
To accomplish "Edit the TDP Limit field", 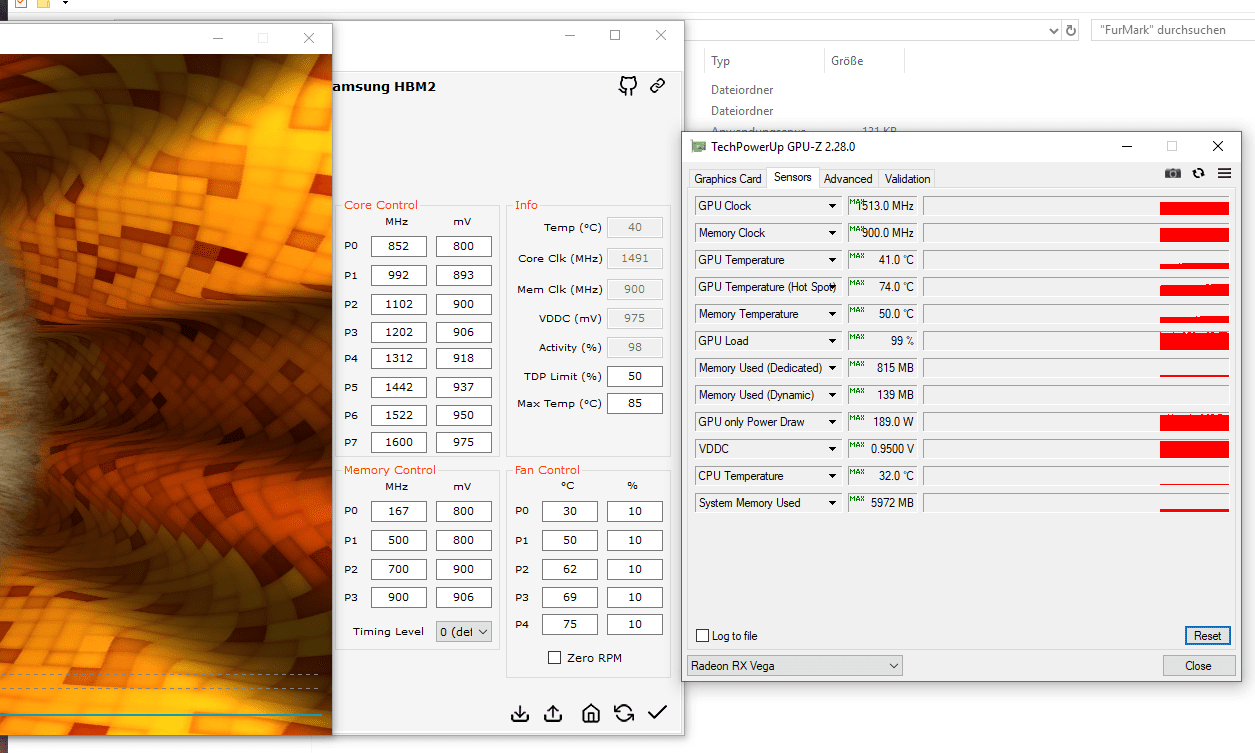I will coord(635,376).
